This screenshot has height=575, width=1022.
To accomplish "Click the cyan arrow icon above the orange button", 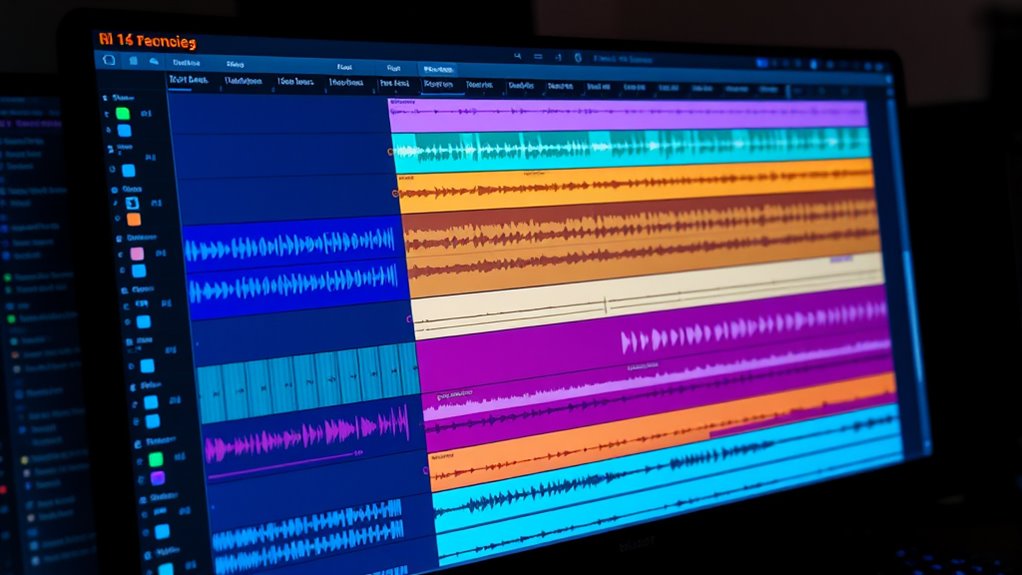I will point(132,203).
